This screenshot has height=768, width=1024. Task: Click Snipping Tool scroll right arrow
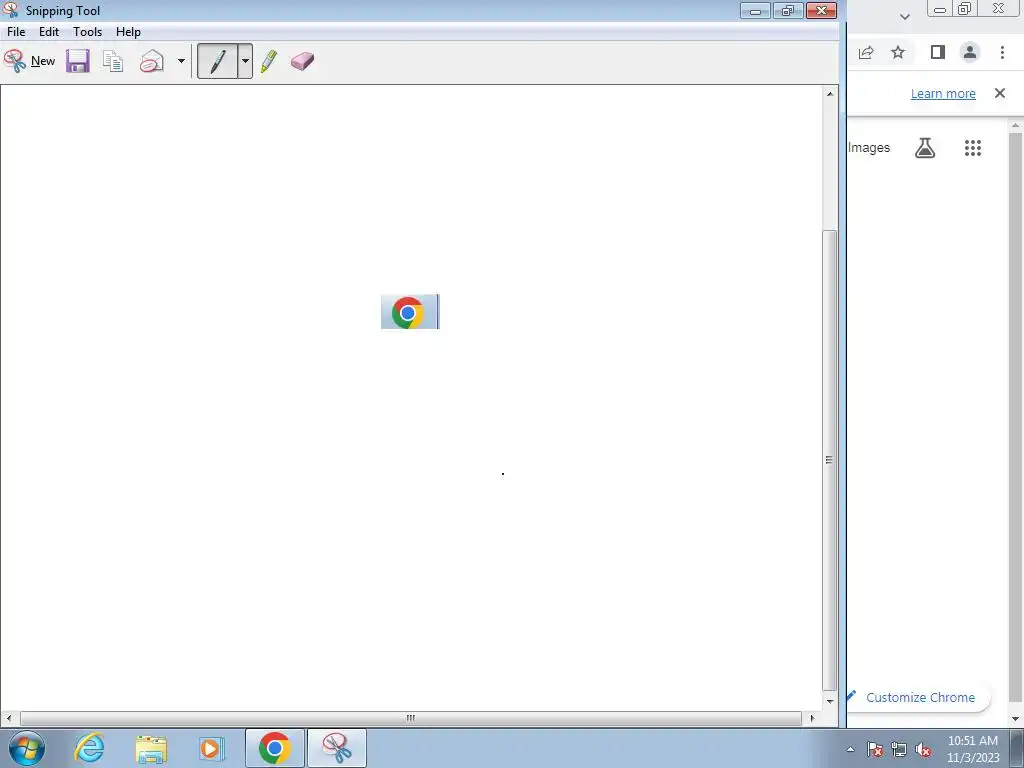click(x=812, y=718)
